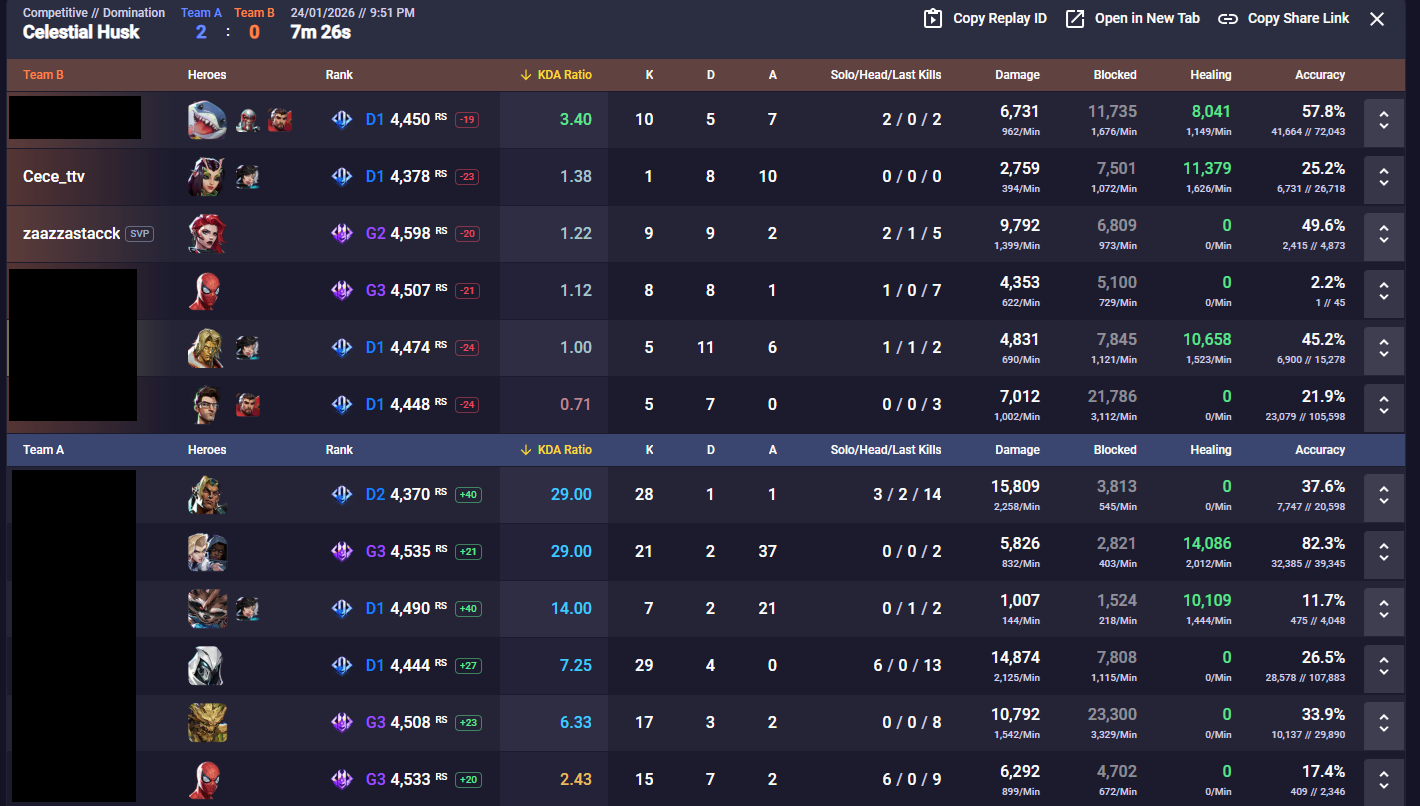
Task: Click the -19 rank score change badge
Action: click(467, 120)
